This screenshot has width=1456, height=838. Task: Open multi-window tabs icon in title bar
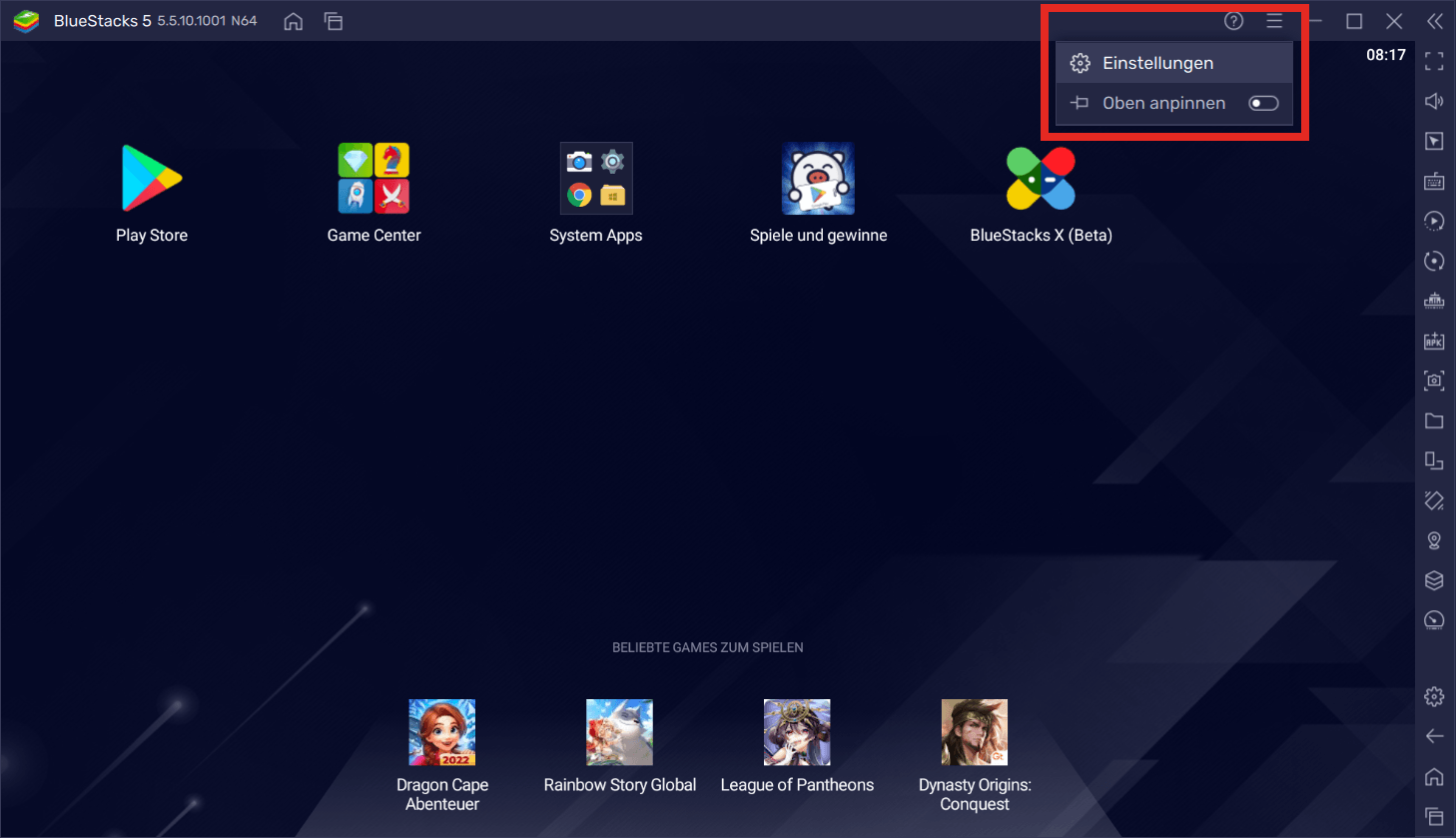pyautogui.click(x=334, y=21)
